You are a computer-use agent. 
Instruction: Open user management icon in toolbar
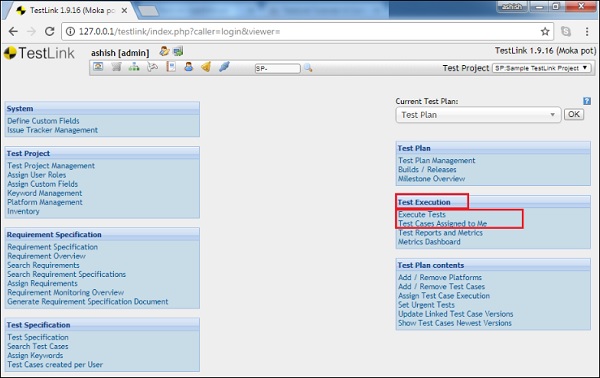[x=188, y=67]
